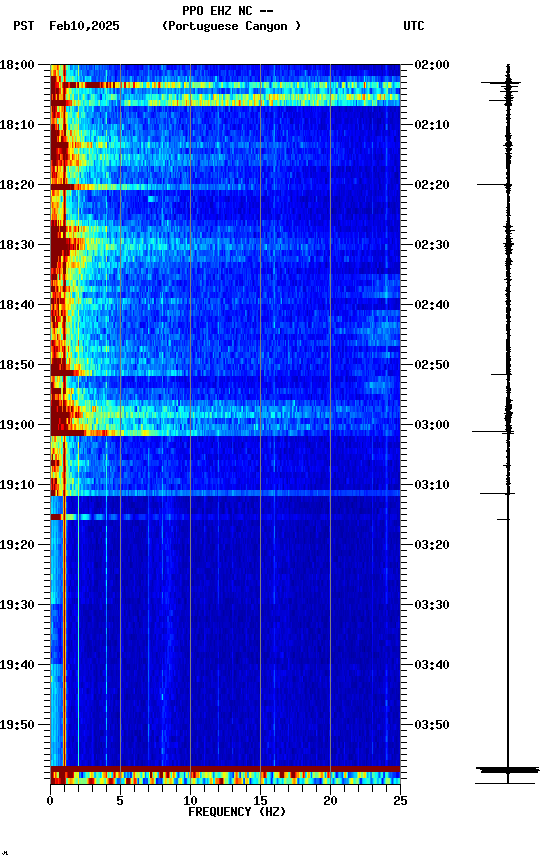Click the 03:00 UTC time label
Screen dimensions: 552x864
tap(432, 425)
